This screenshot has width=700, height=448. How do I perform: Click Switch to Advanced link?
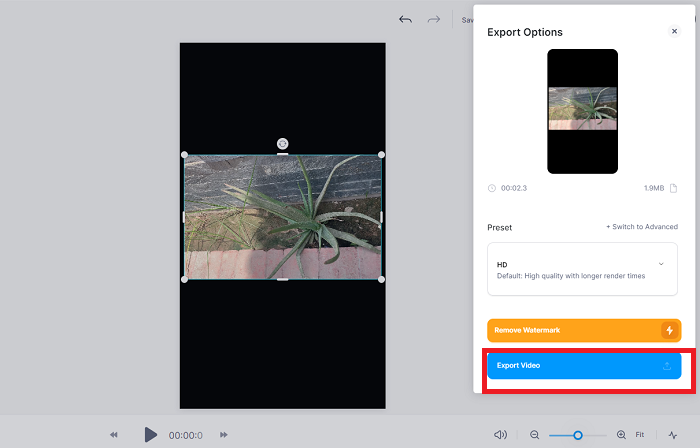(642, 227)
